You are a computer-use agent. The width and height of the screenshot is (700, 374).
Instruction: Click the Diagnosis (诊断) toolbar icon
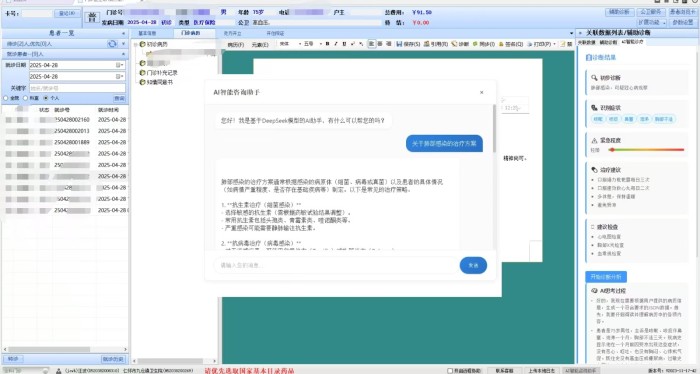tap(454, 44)
